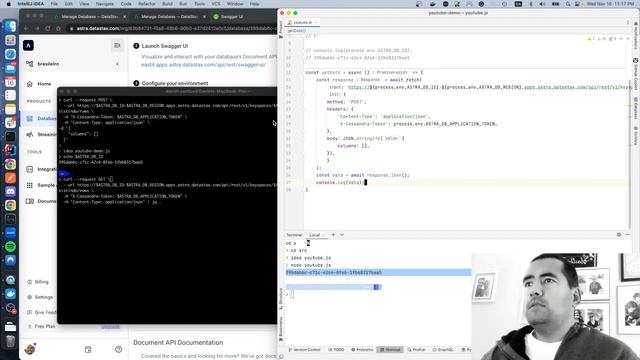This screenshot has height=360, width=640.
Task: Open the Structure tool window stripe
Action: click(x=281, y=298)
